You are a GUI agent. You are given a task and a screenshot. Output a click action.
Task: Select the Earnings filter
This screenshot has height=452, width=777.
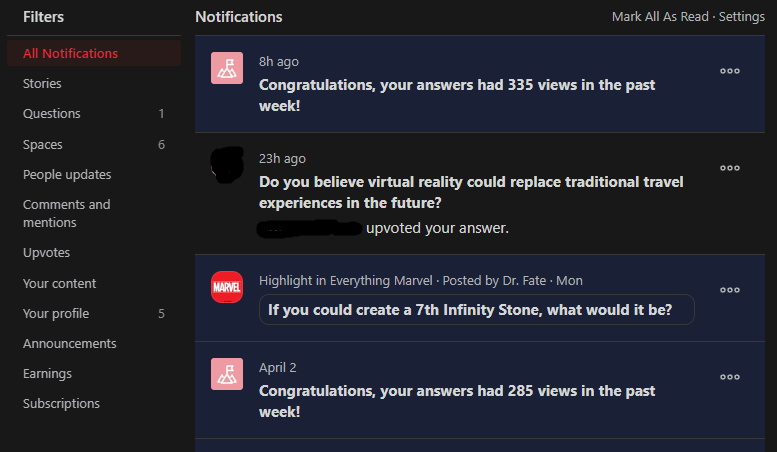click(x=48, y=373)
